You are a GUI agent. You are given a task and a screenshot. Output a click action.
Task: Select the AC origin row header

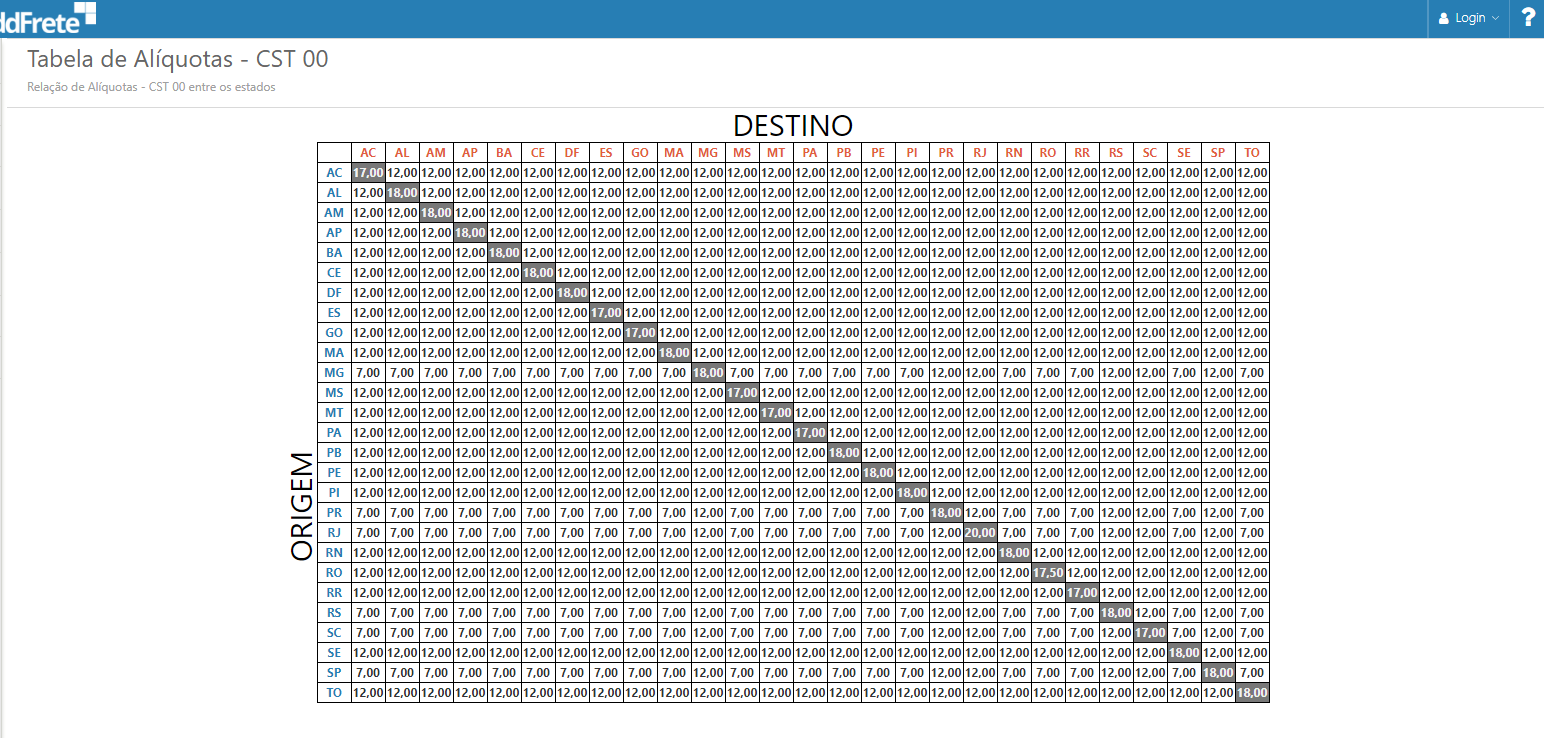pos(334,172)
